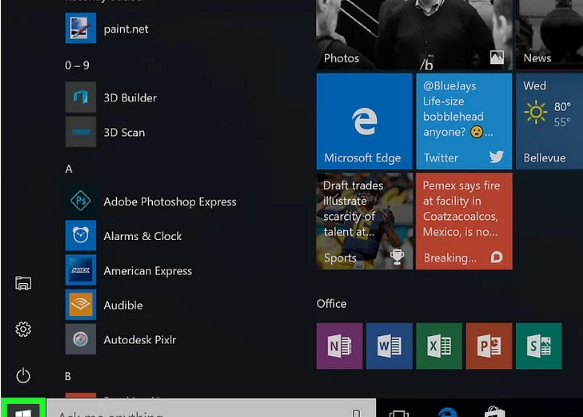Viewport: 583px width, 417px height.
Task: Open the Sports draft trades tile
Action: coord(364,221)
